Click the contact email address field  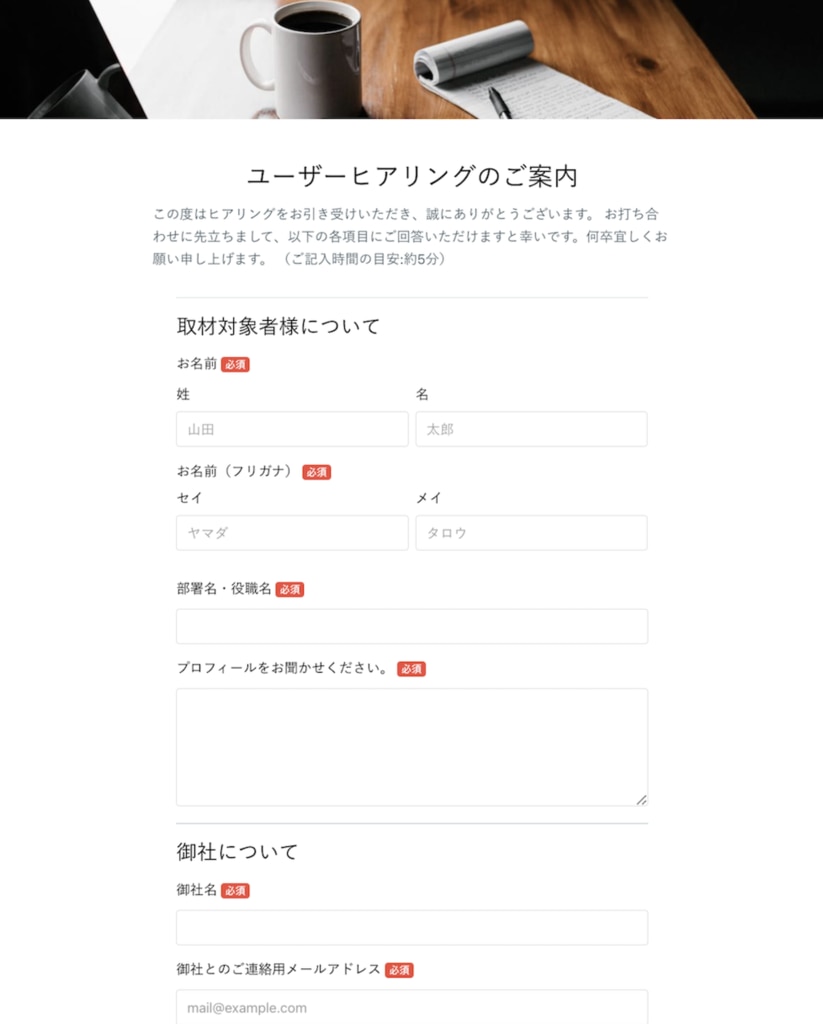point(412,1007)
